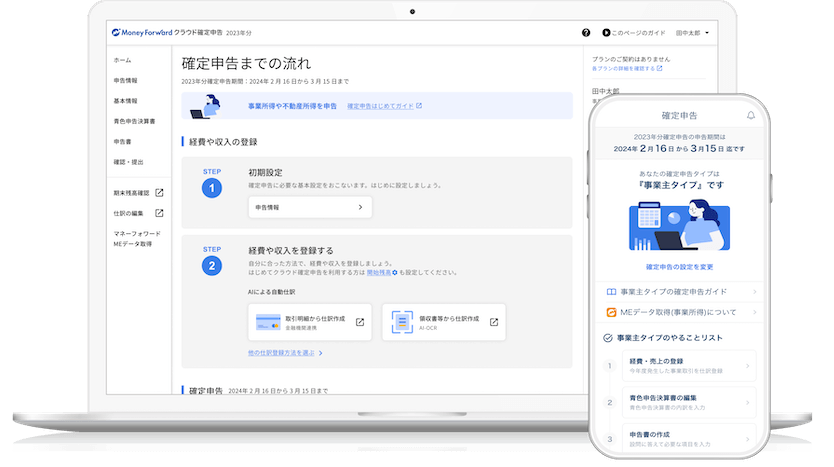Click 期末残高確認 external link icon
This screenshot has width=834, height=467.
[x=159, y=193]
